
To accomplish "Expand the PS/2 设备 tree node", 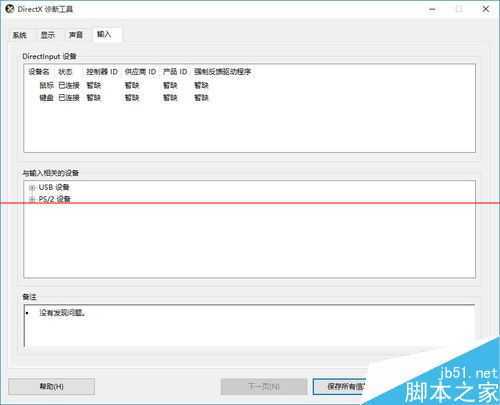I will (x=32, y=199).
